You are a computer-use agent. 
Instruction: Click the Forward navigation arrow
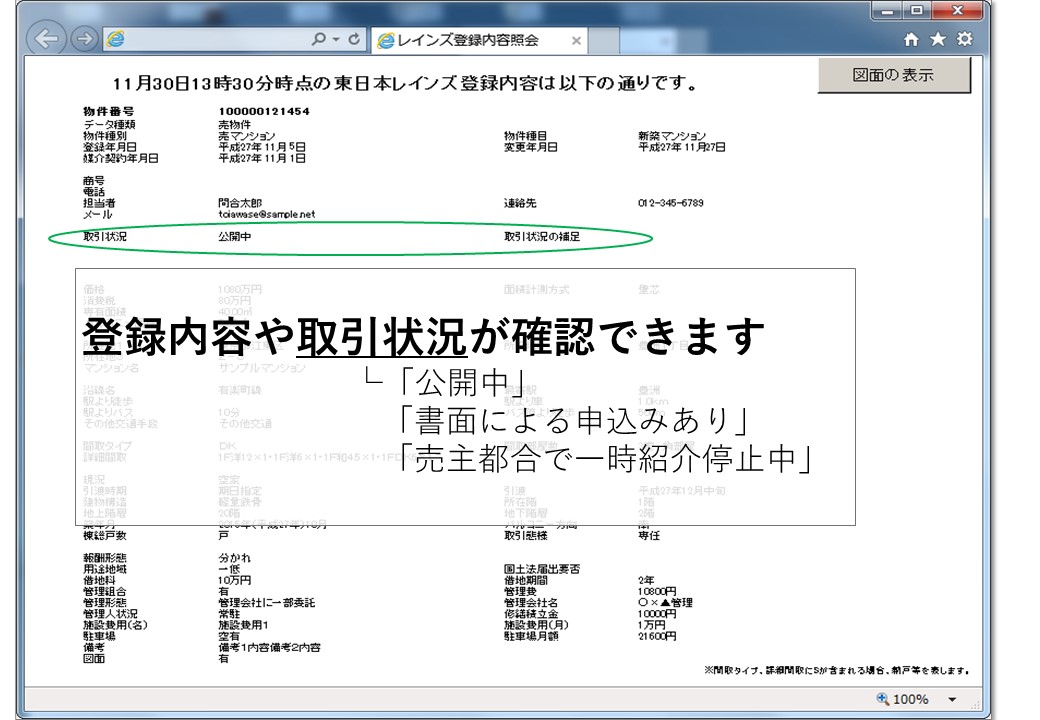(x=84, y=39)
